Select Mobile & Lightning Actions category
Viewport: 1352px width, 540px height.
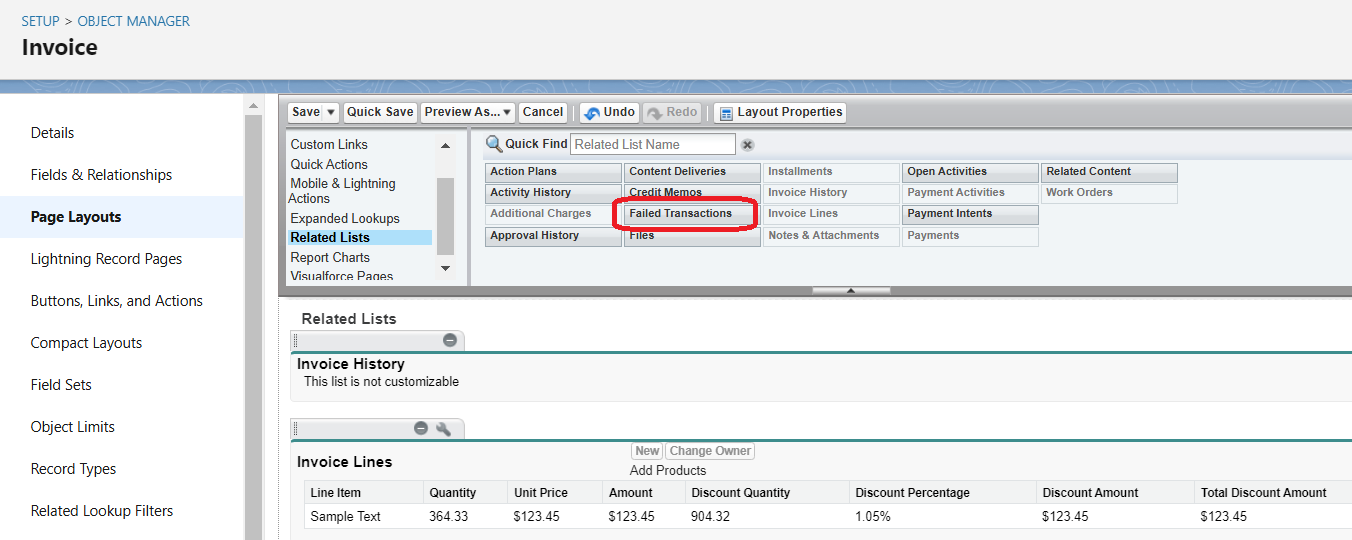pyautogui.click(x=343, y=191)
